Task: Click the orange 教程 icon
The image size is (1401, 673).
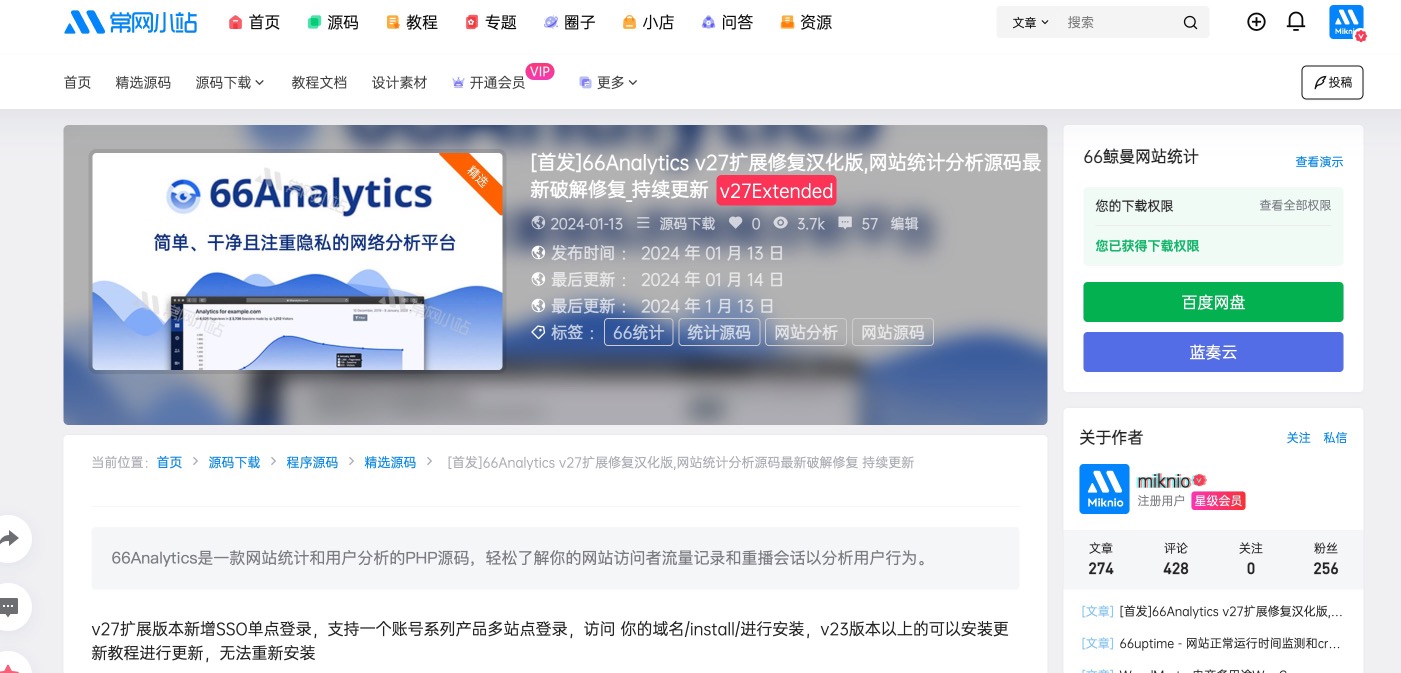Action: 393,22
